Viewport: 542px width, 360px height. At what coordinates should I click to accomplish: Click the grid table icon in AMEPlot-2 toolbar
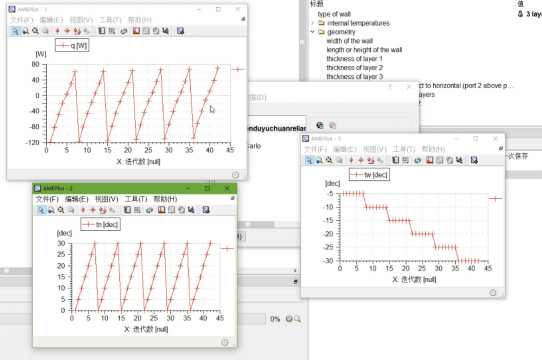(x=137, y=210)
